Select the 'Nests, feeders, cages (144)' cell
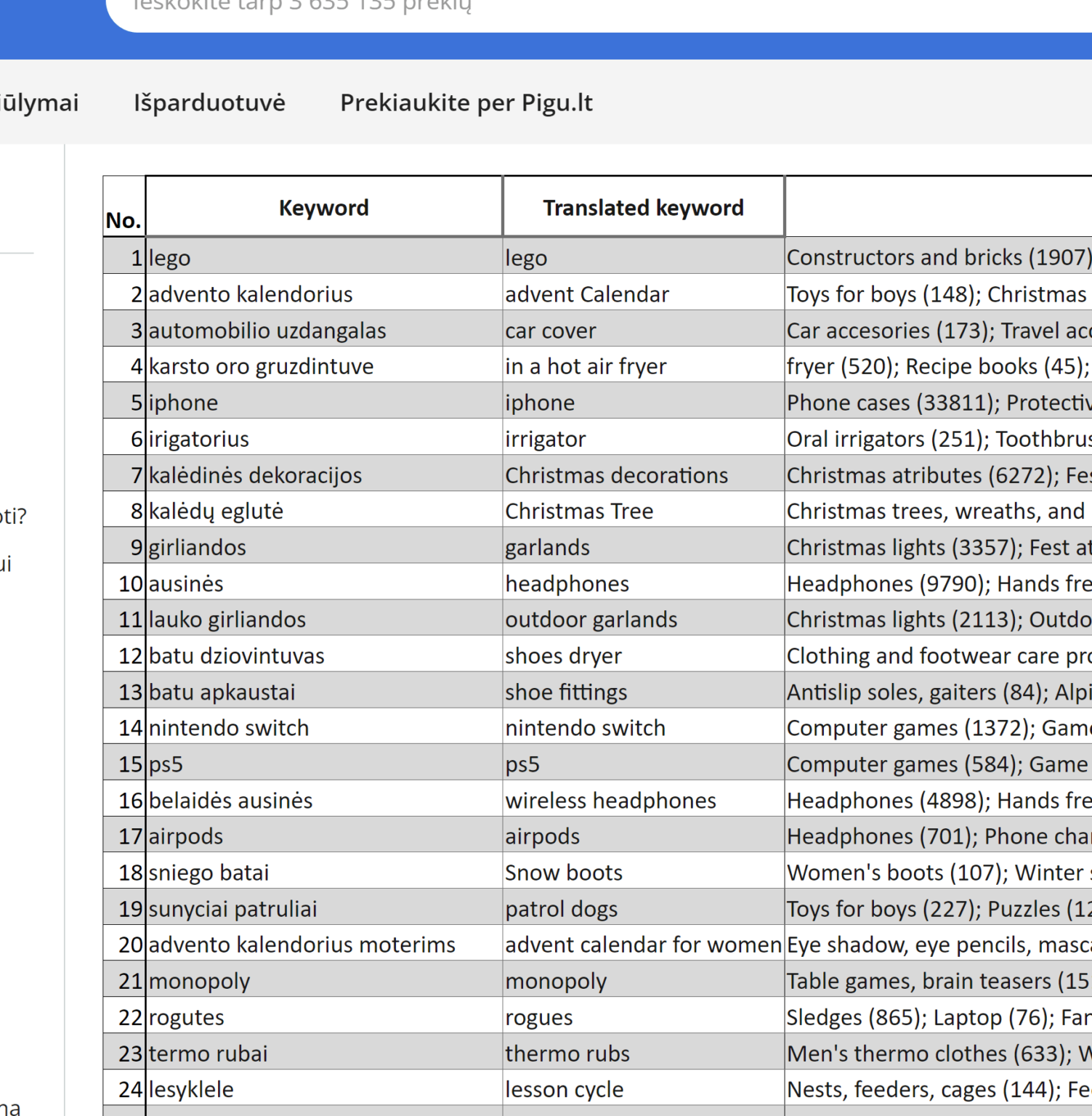This screenshot has width=1092, height=1116. 939,1088
